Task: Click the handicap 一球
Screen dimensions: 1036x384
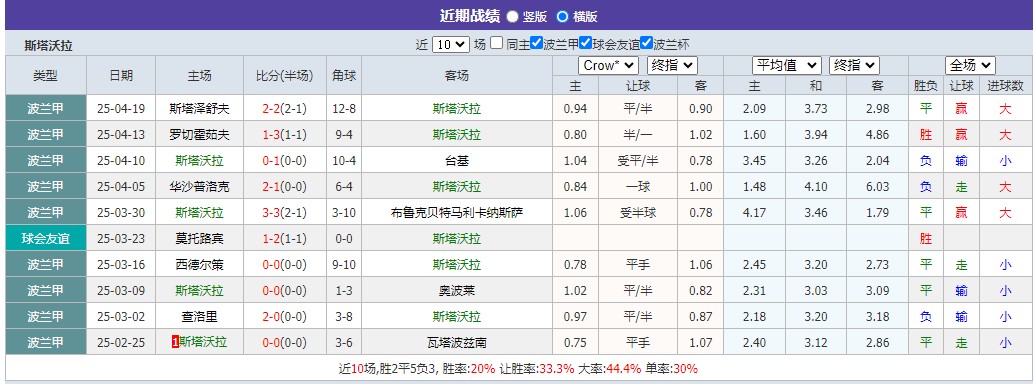Action: click(638, 187)
